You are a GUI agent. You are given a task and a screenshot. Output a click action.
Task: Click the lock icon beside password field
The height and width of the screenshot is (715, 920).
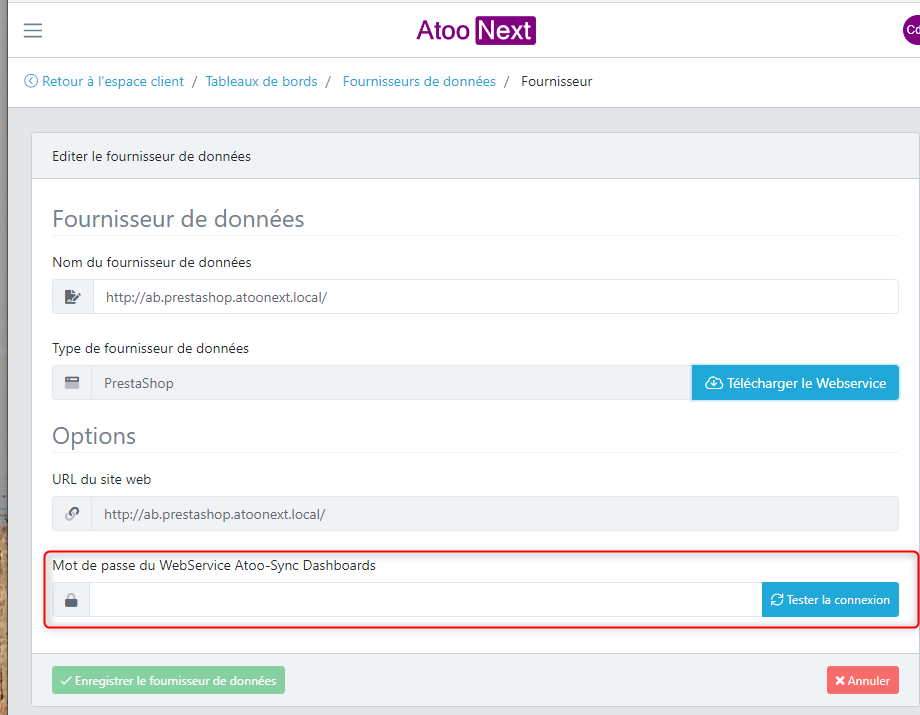click(x=71, y=600)
